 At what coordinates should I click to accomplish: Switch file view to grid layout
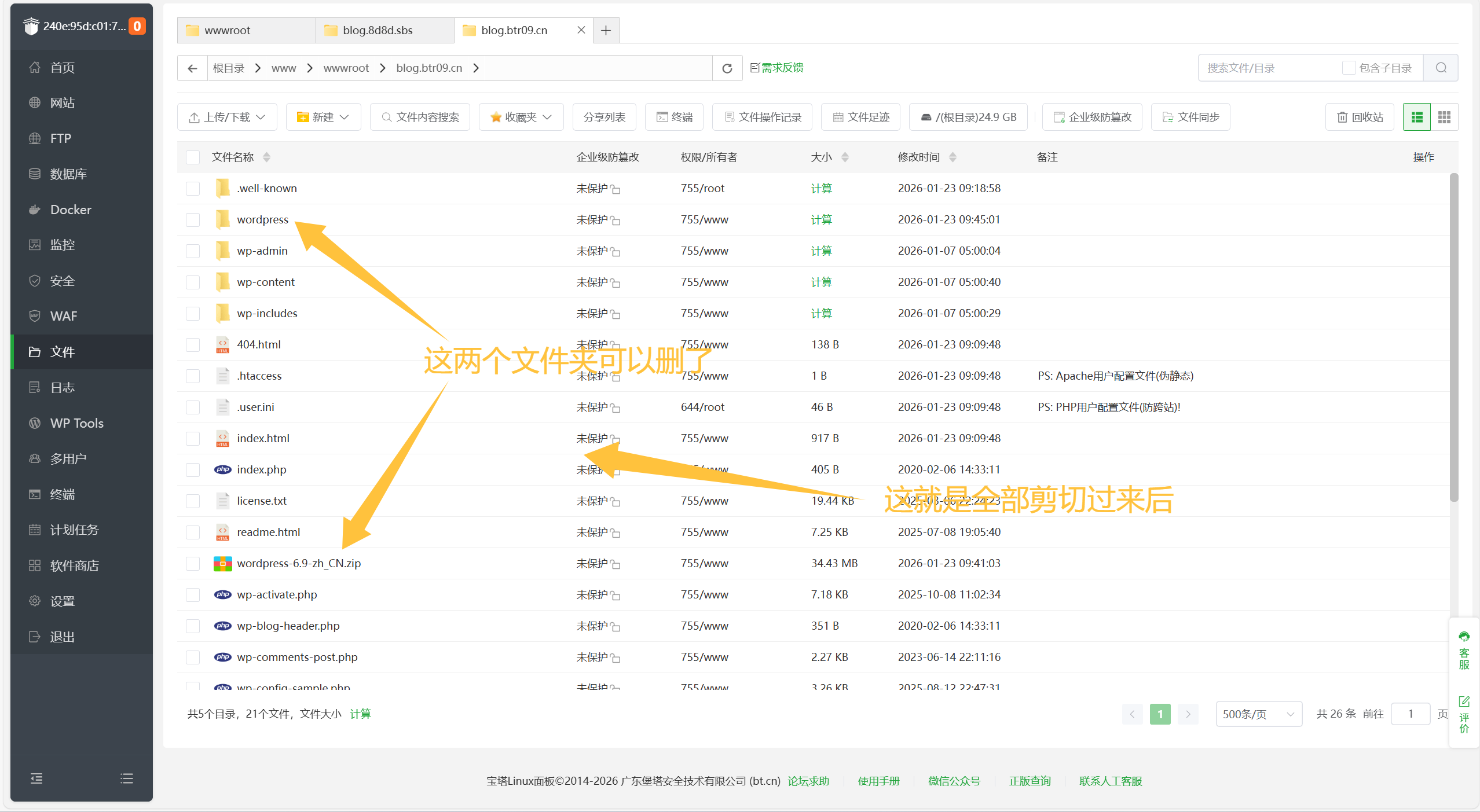(x=1444, y=116)
